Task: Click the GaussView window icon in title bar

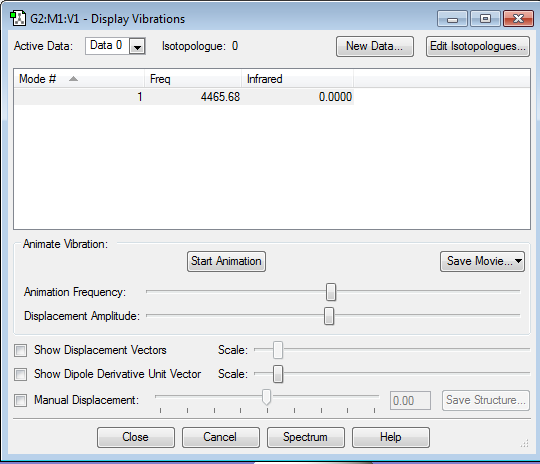Action: pos(18,18)
